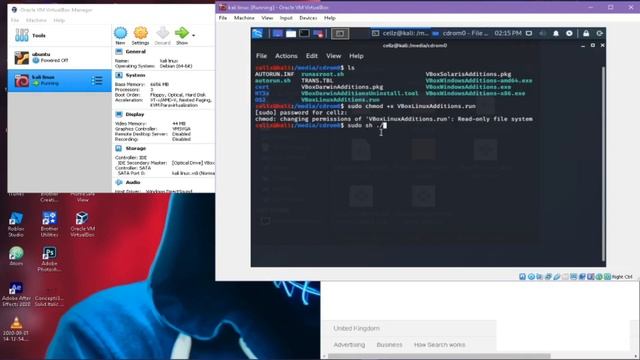Open Brother Utilities desktop shortcut

(49, 224)
